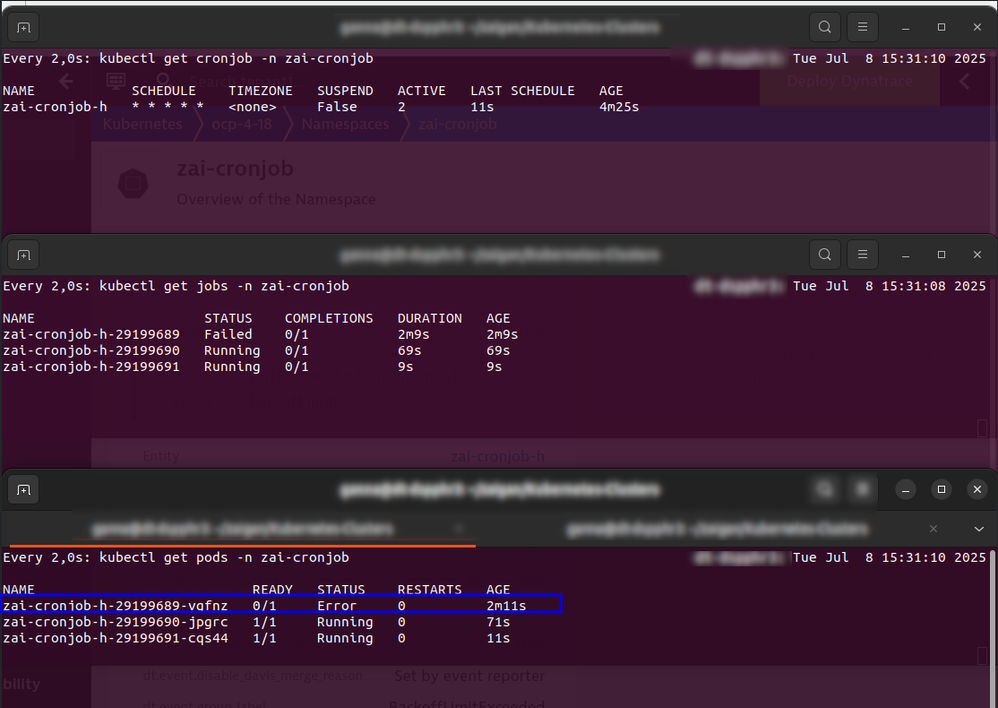Click search icon in the pods terminal header

(x=824, y=490)
